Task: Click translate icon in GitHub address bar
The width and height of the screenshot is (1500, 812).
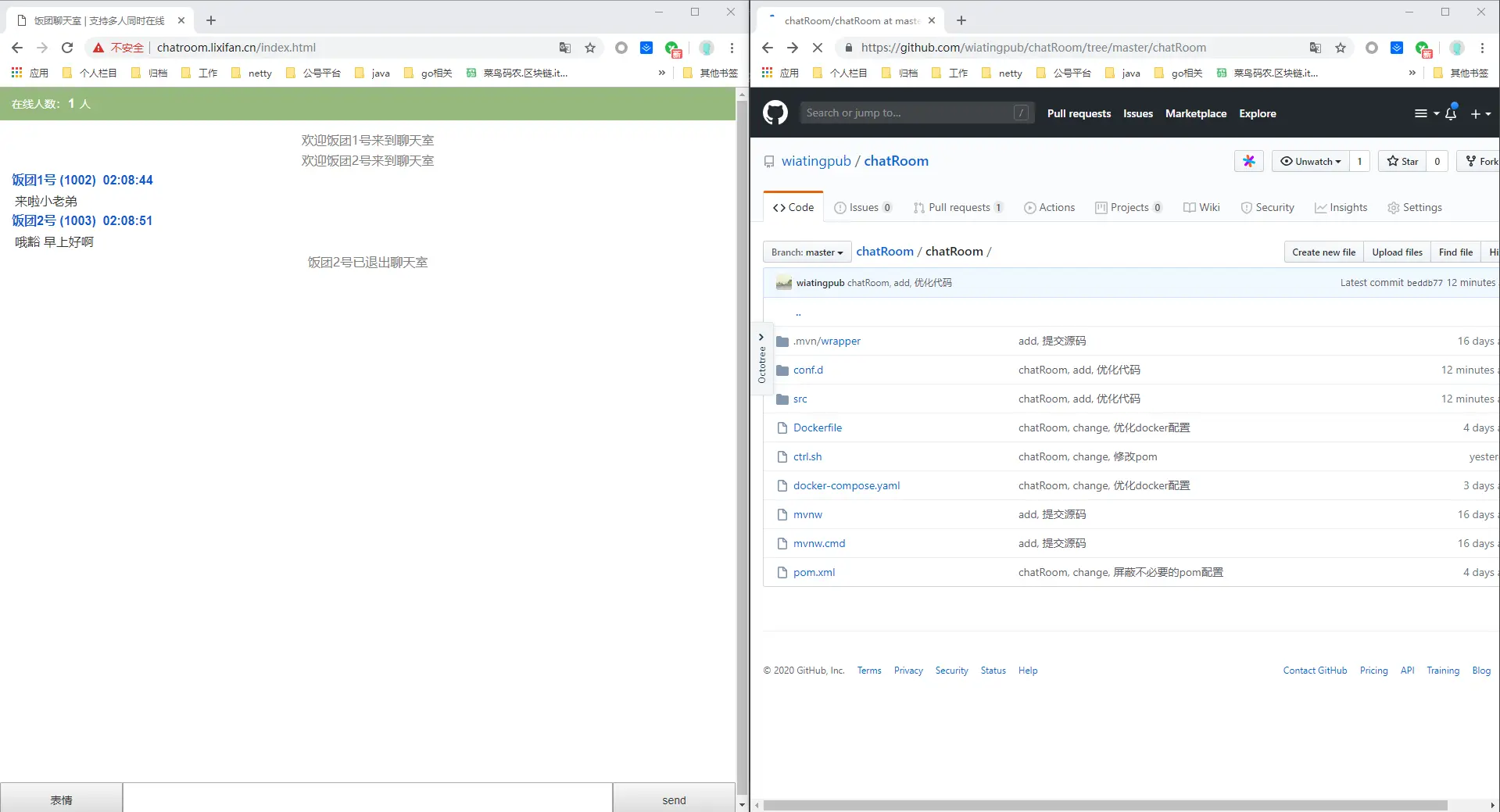Action: 1316,48
